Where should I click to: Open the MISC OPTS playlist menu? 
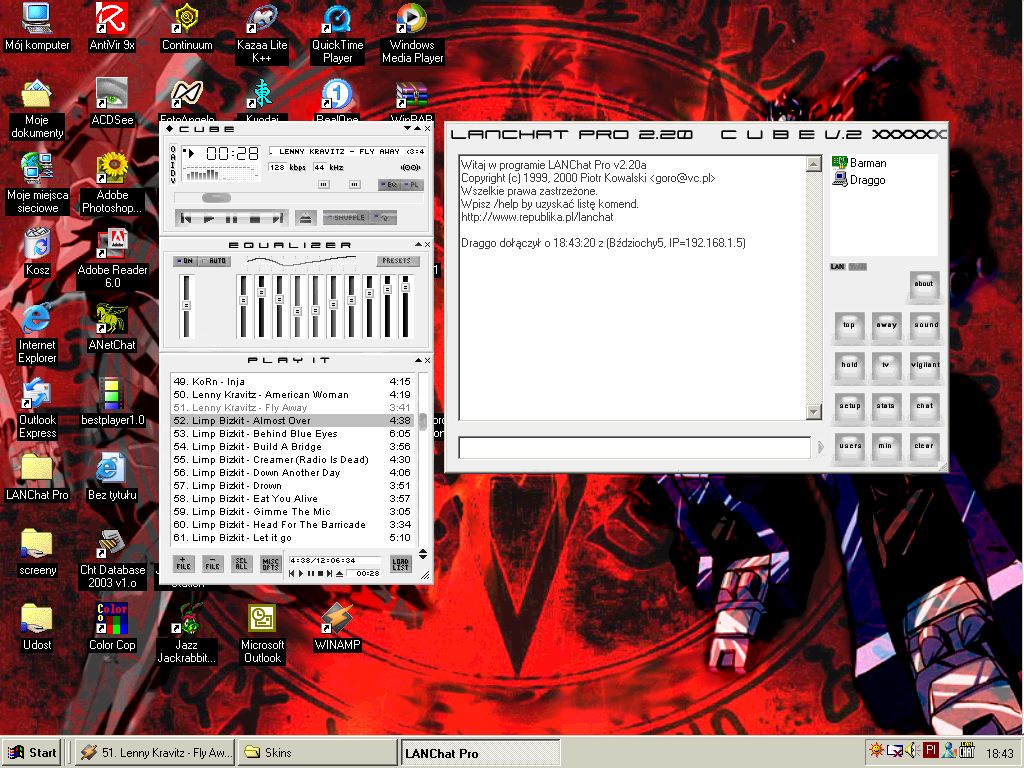coord(271,564)
